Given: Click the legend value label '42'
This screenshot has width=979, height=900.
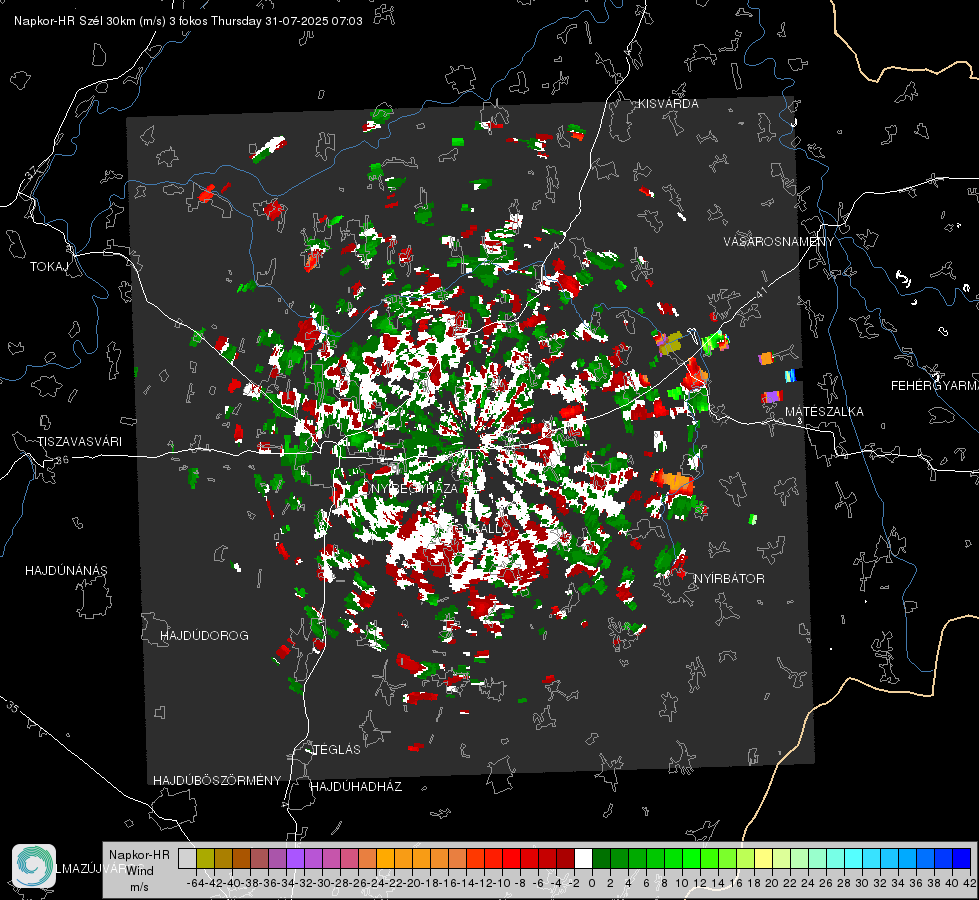Looking at the screenshot, I should [x=969, y=883].
